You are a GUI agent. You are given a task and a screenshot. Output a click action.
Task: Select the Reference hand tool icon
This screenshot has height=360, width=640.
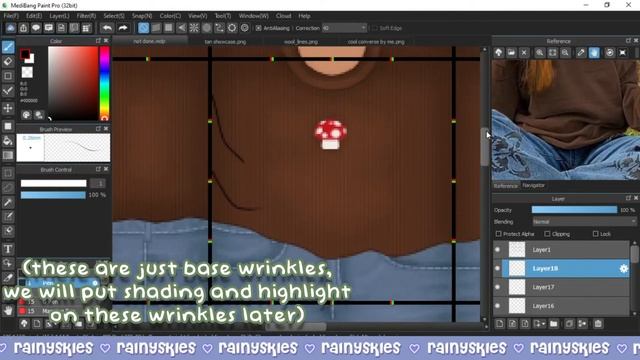pyautogui.click(x=594, y=53)
